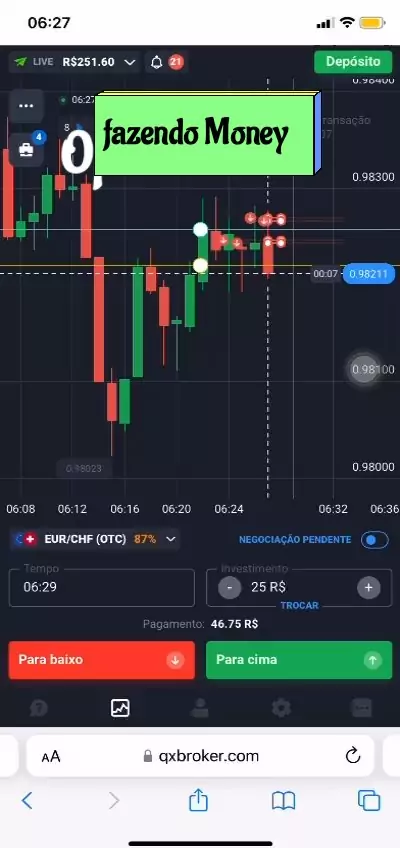
Task: Select the Tempo expiry time field
Action: [102, 587]
